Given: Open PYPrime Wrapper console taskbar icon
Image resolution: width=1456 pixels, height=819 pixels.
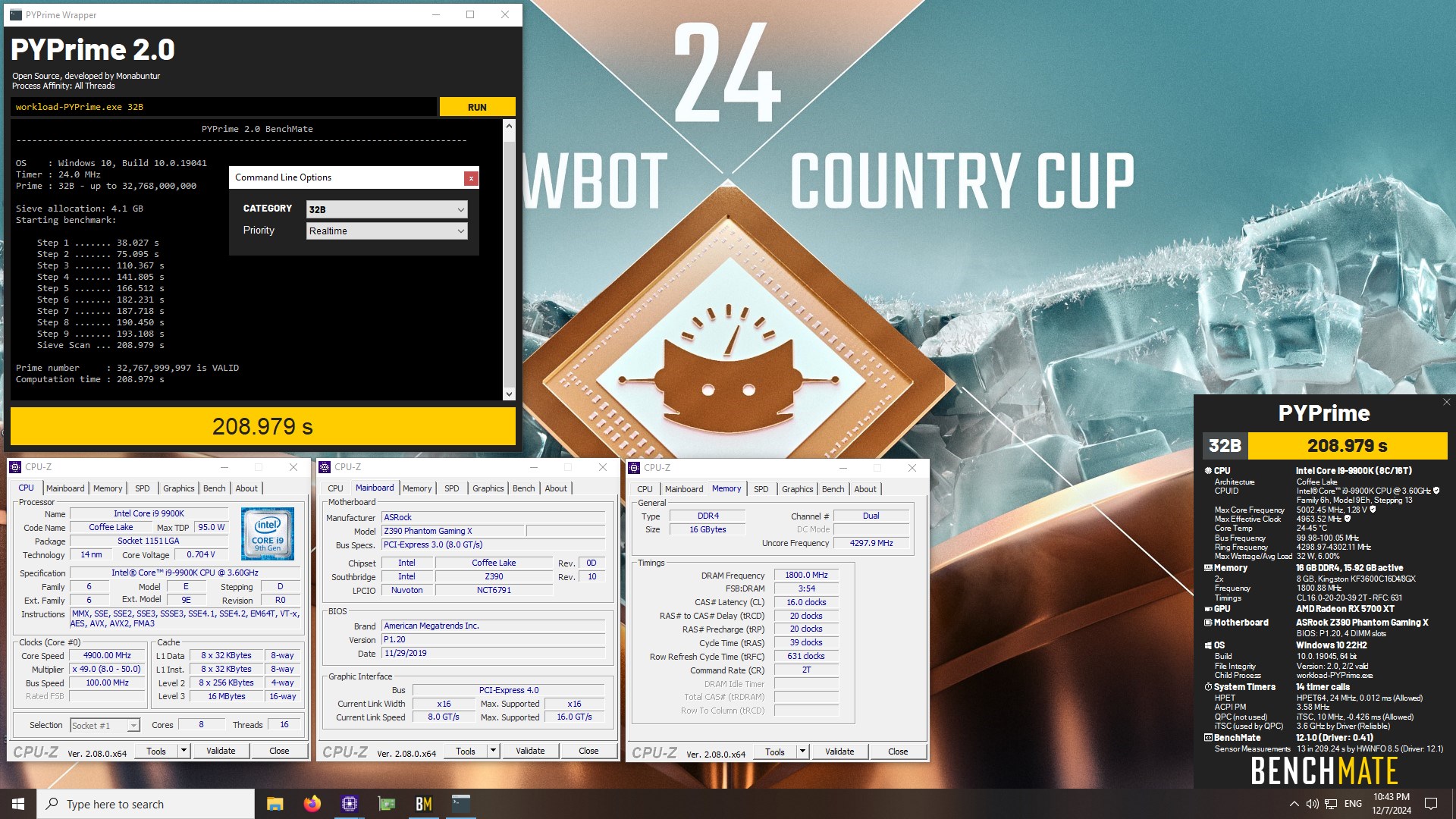Looking at the screenshot, I should point(460,804).
